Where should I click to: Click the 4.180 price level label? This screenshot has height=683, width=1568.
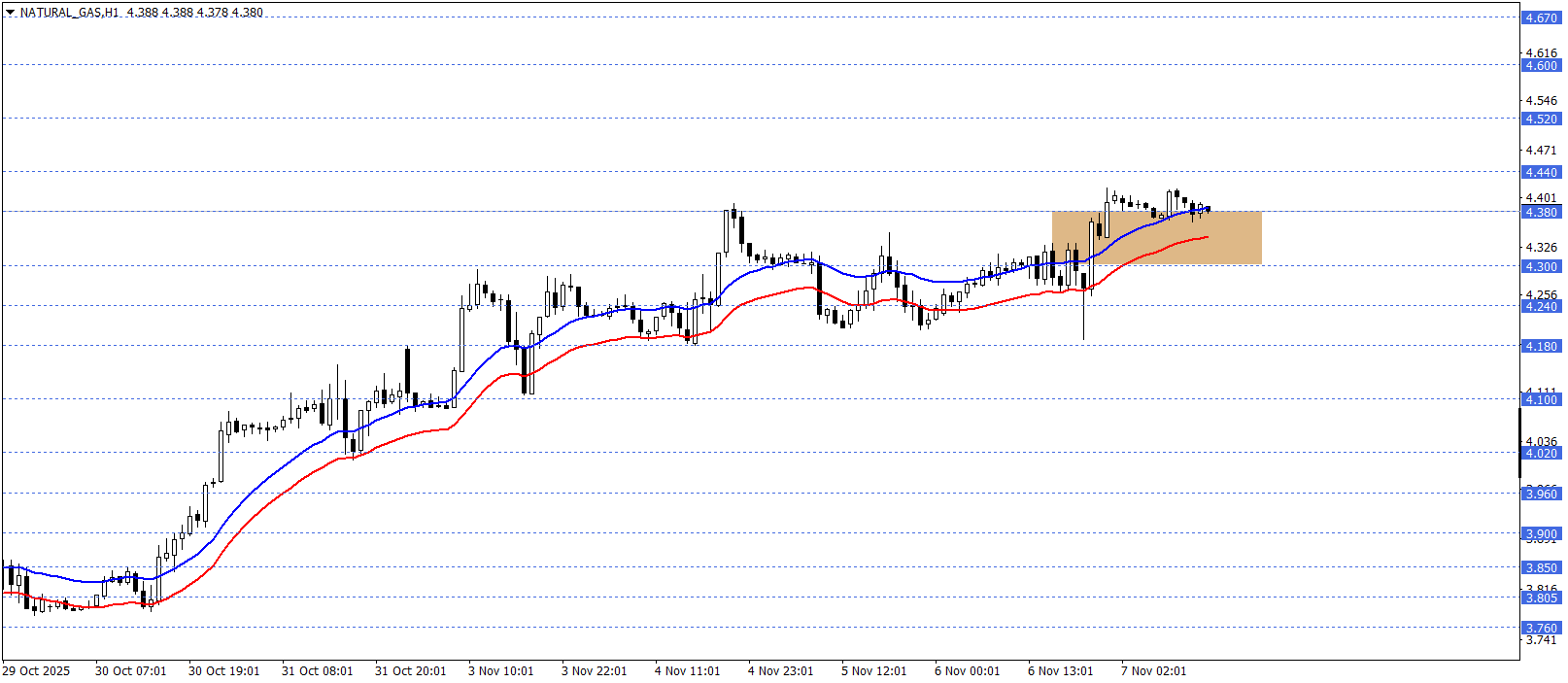1541,347
